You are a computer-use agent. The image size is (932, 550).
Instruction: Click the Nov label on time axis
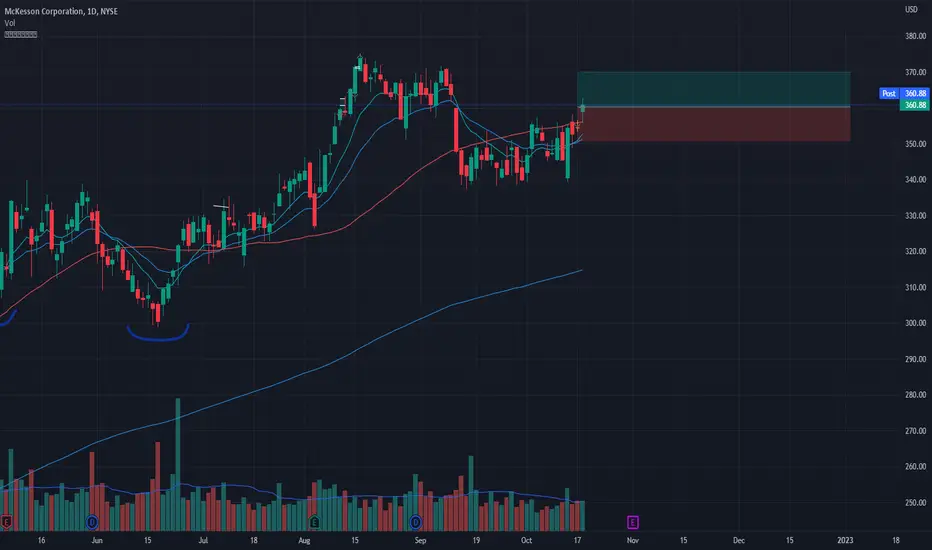tap(632, 540)
